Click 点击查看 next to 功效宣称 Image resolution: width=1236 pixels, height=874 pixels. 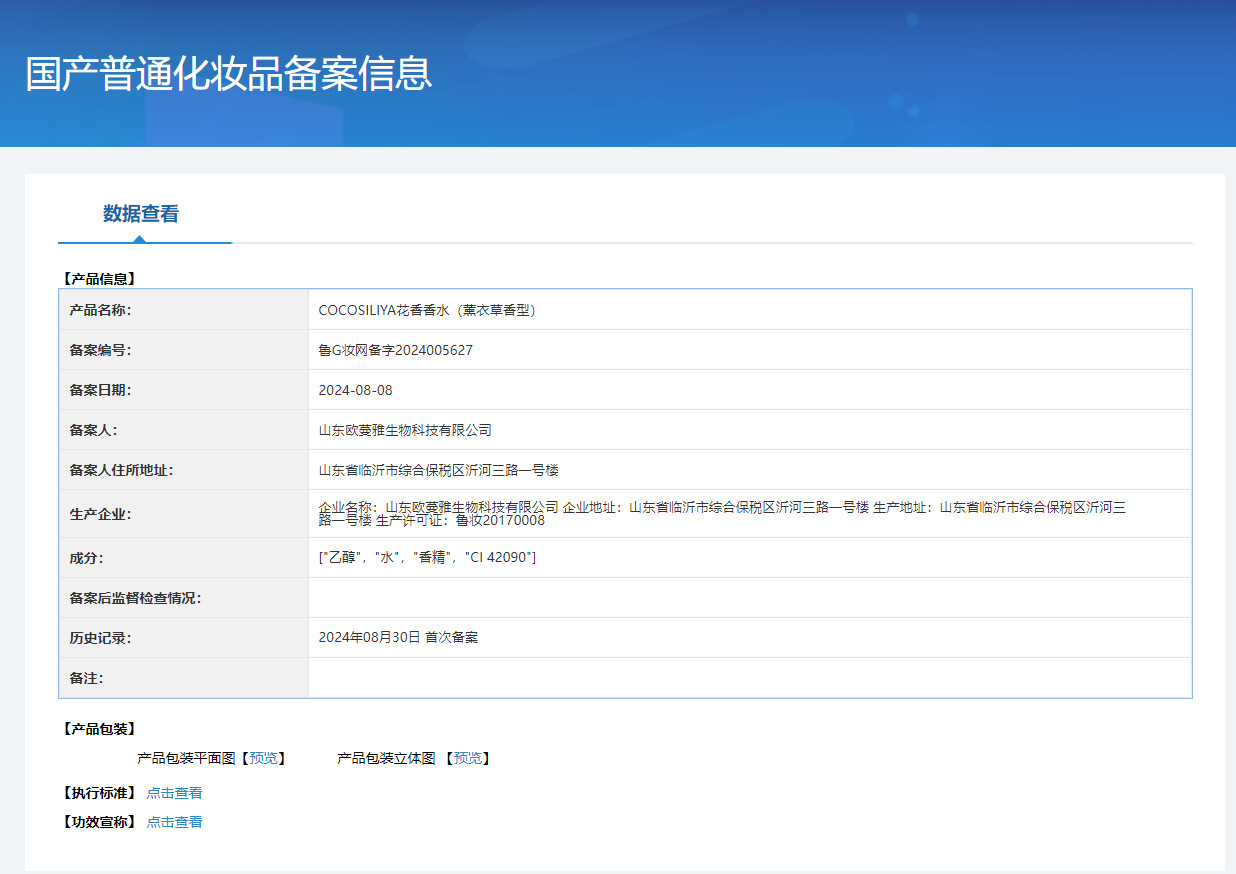pyautogui.click(x=174, y=822)
